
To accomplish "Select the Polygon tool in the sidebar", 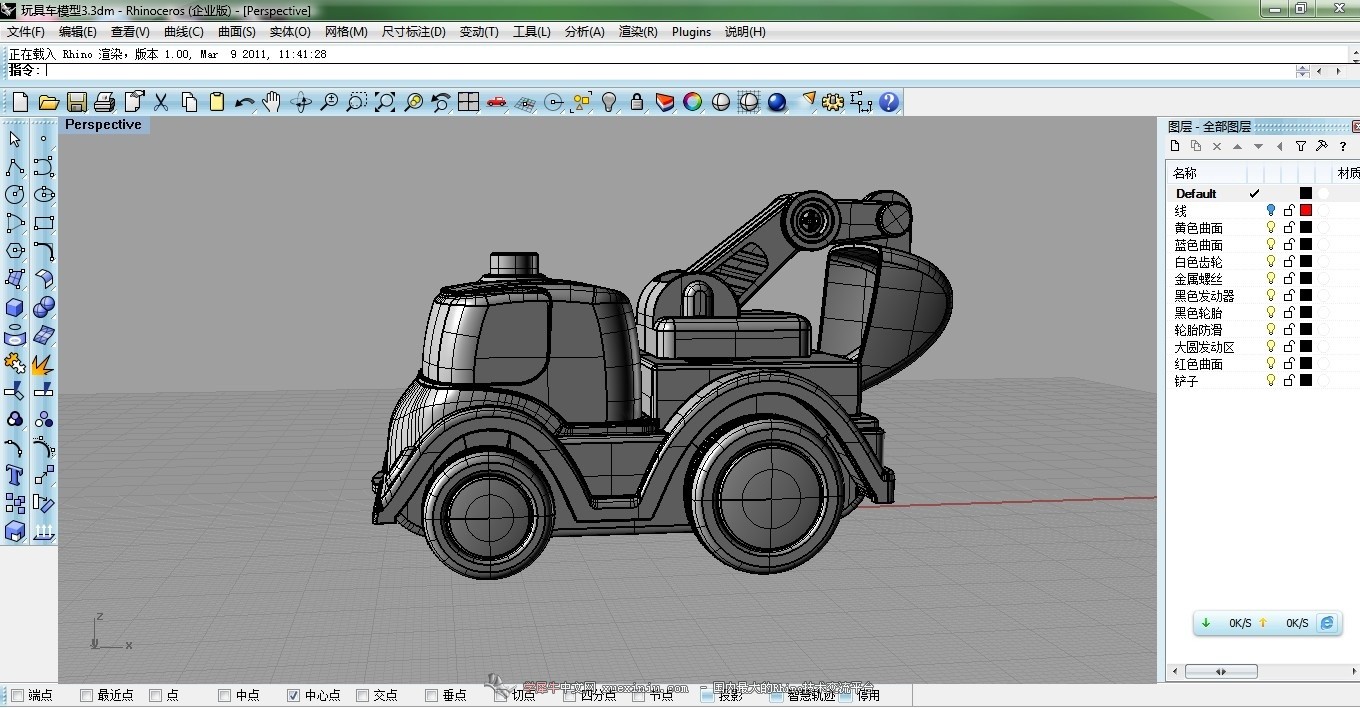I will (x=15, y=251).
